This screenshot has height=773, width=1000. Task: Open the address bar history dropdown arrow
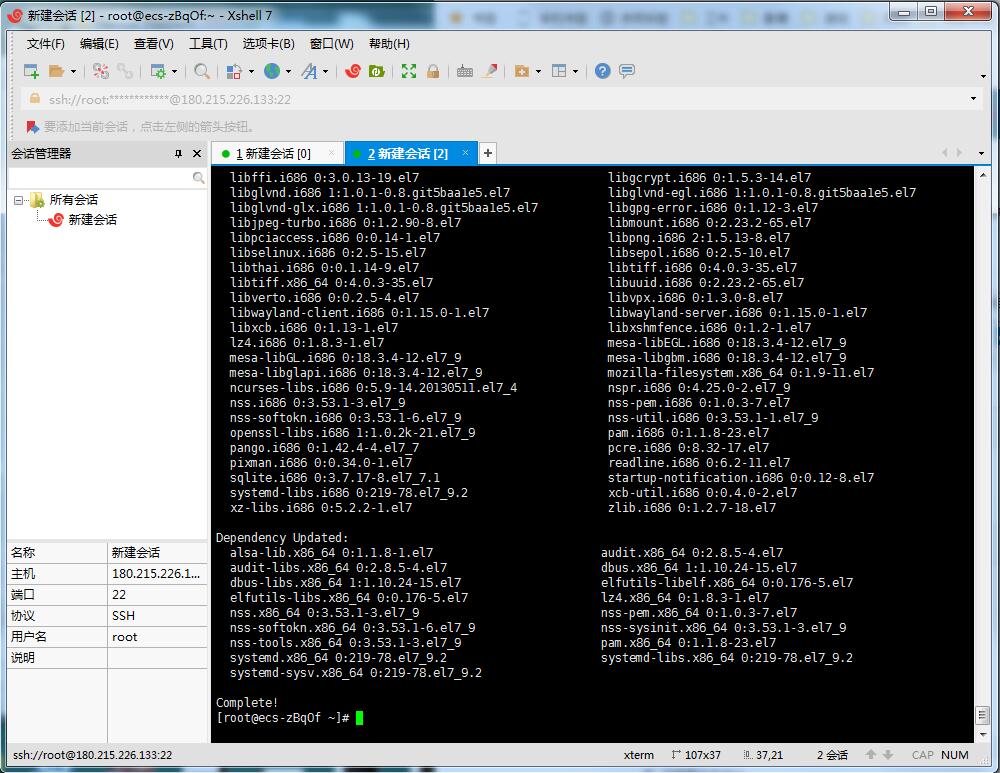pyautogui.click(x=973, y=99)
